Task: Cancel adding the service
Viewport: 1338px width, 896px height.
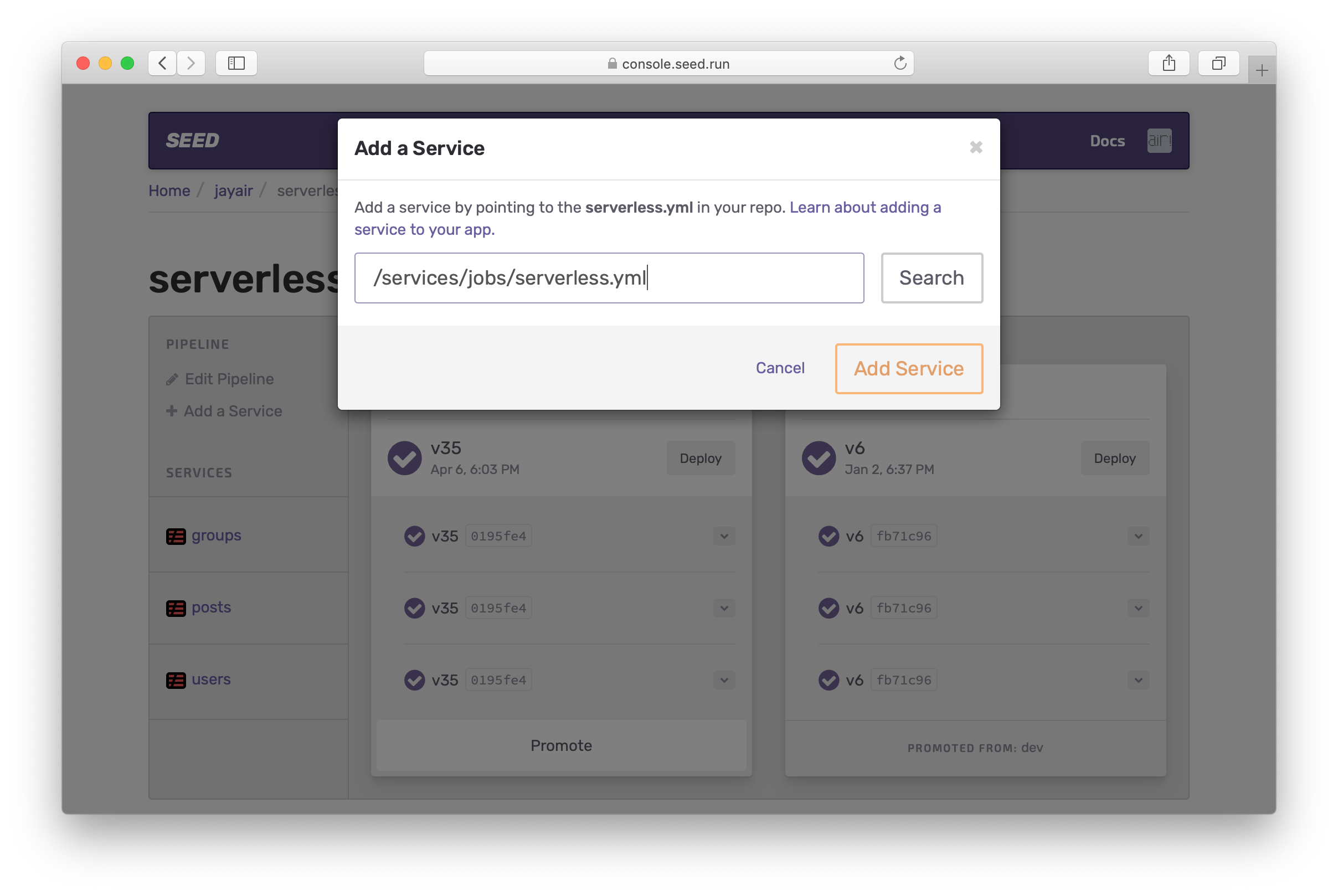Action: point(780,368)
